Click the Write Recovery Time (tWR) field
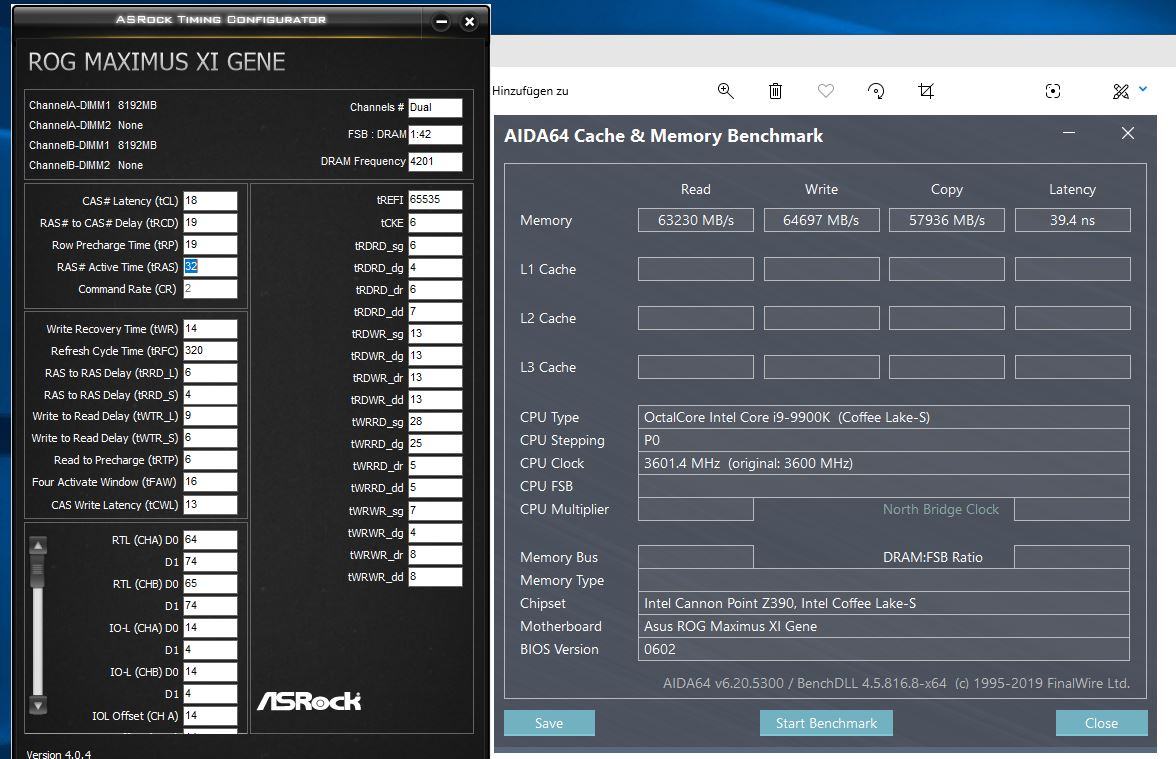Image resolution: width=1176 pixels, height=759 pixels. pyautogui.click(x=210, y=328)
